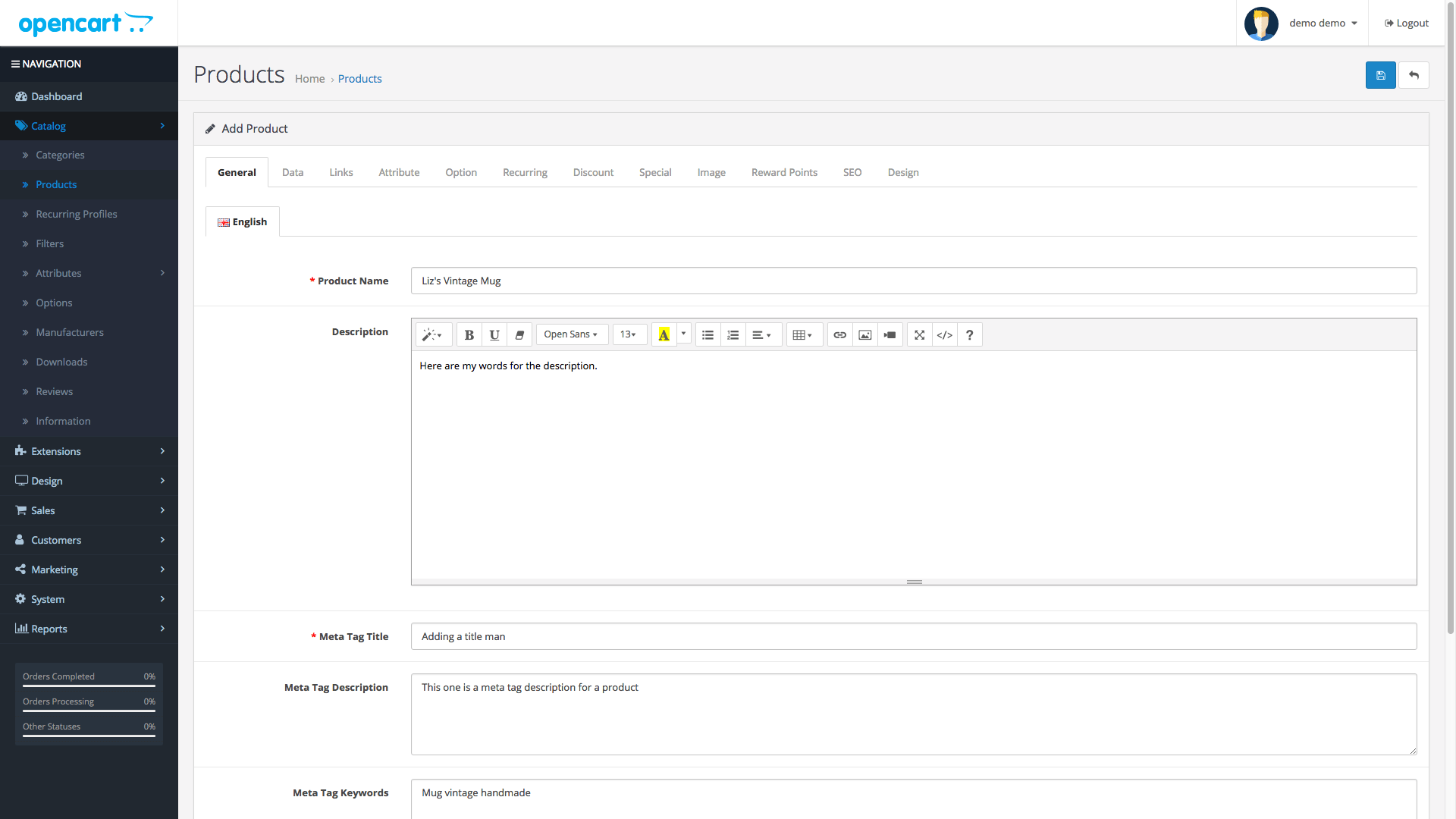Screen dimensions: 1456x819
Task: Expand the Marketing sidebar menu
Action: coord(89,570)
